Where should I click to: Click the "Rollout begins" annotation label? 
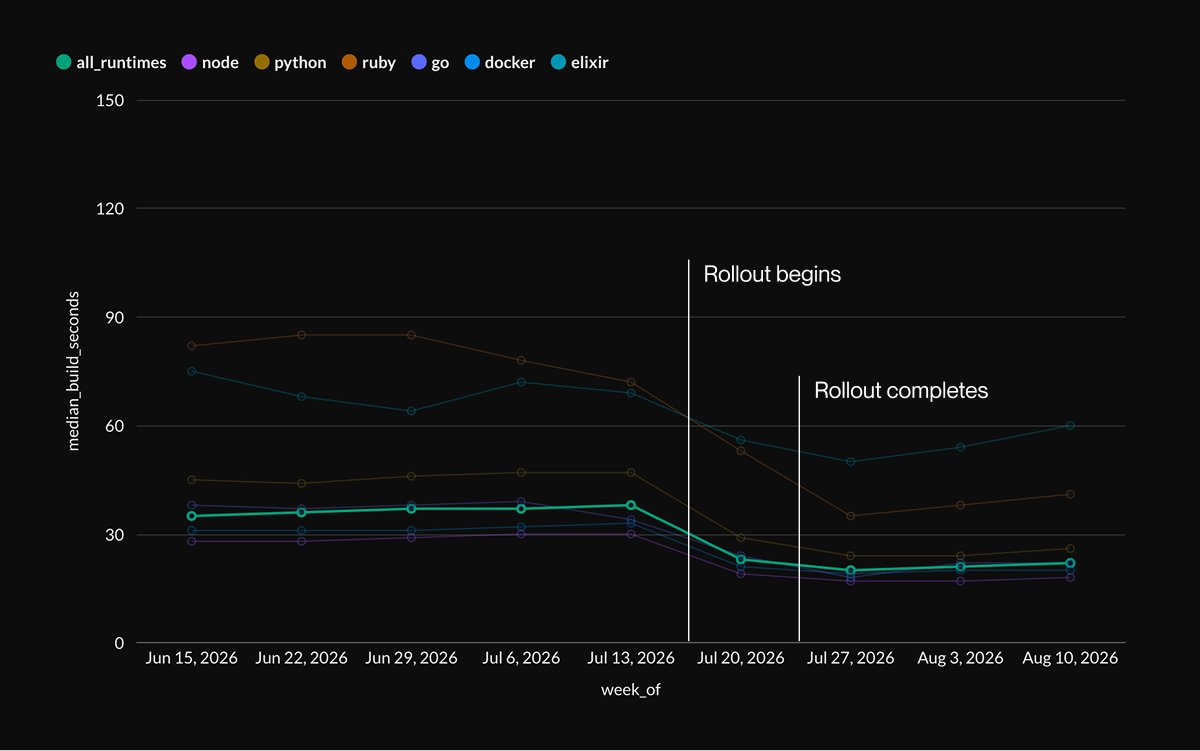(772, 274)
